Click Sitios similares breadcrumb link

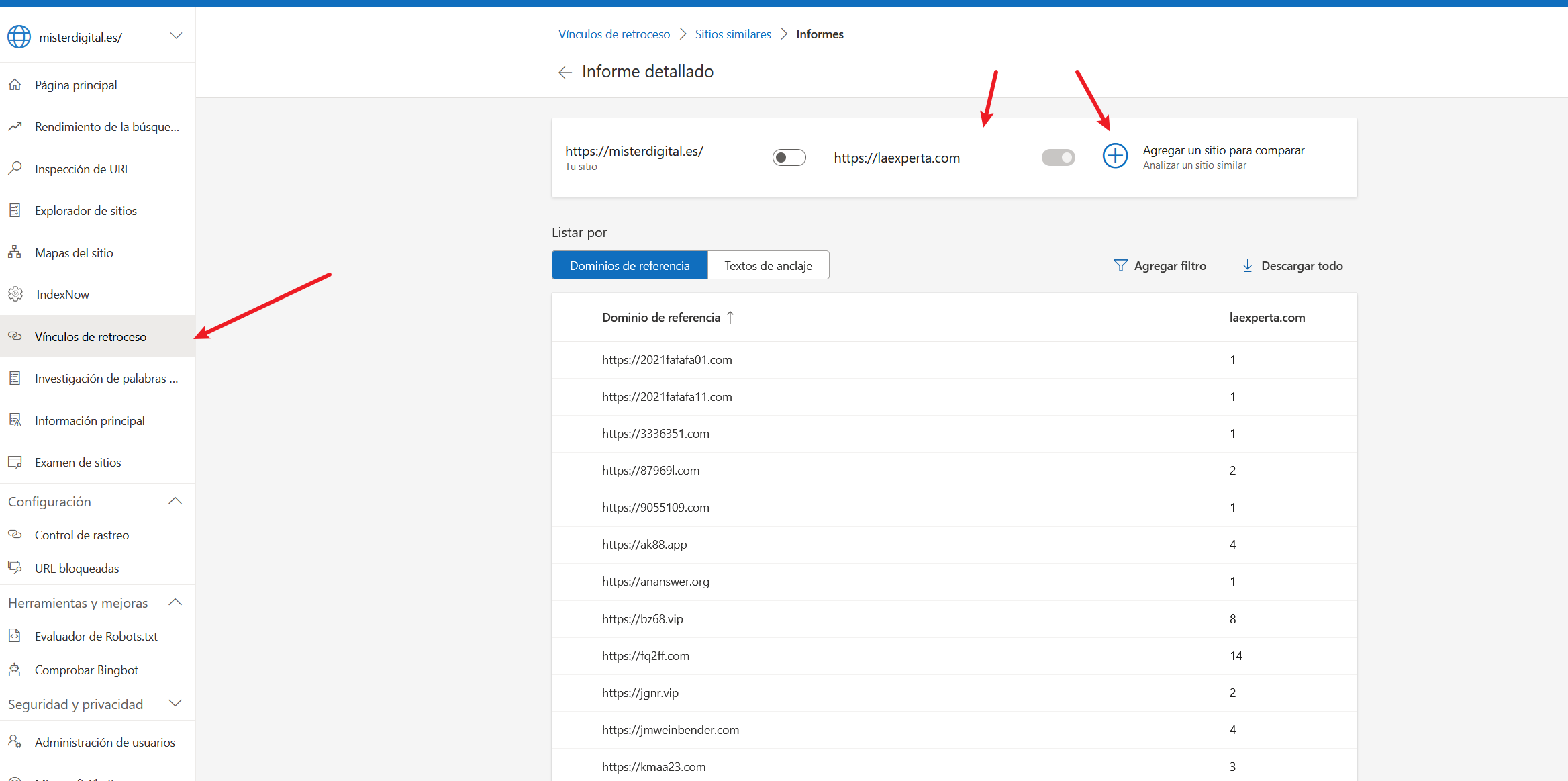(x=732, y=34)
